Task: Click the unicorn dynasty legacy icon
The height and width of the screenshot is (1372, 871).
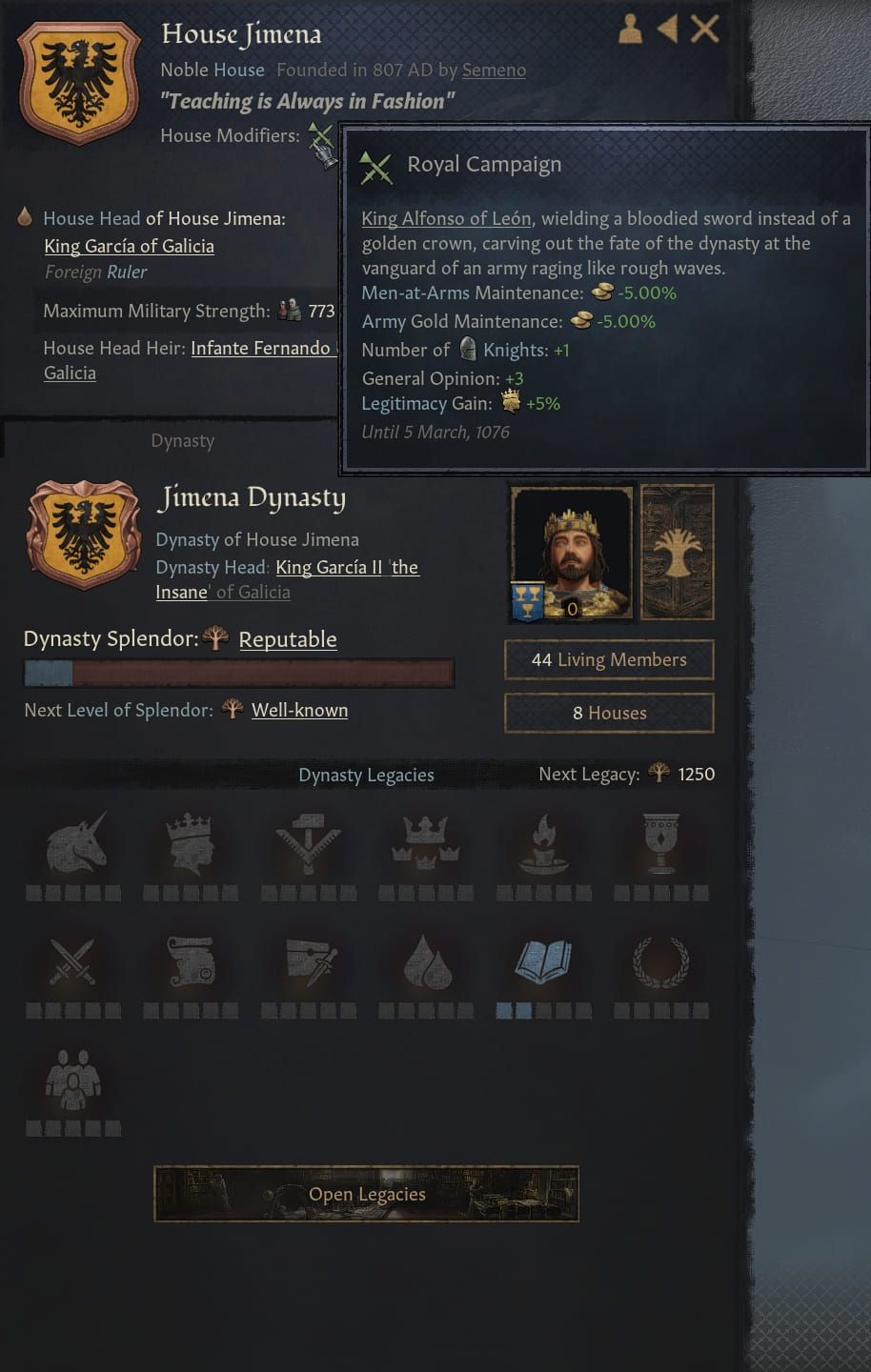Action: (74, 843)
